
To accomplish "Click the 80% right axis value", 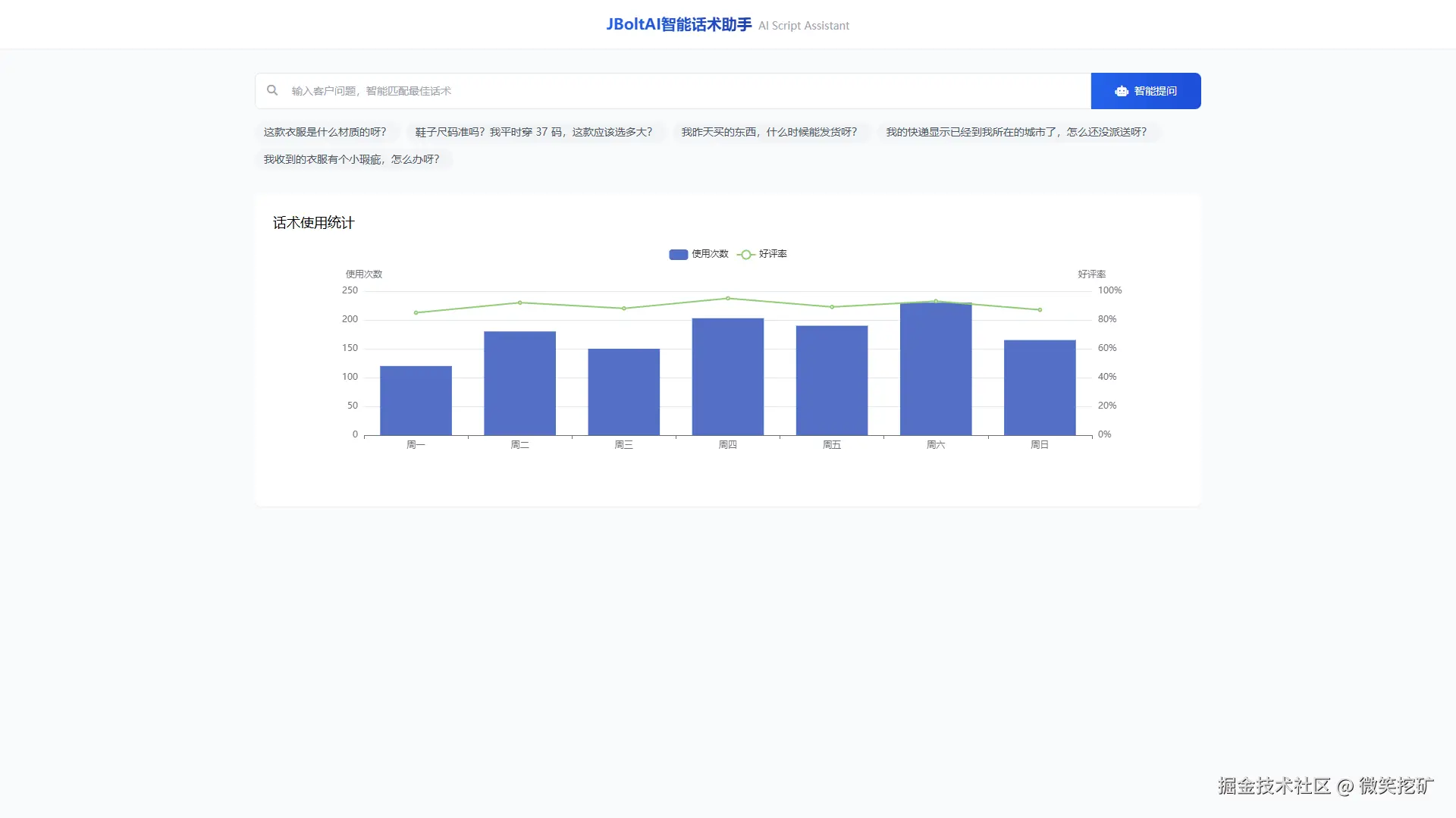I will click(1107, 319).
